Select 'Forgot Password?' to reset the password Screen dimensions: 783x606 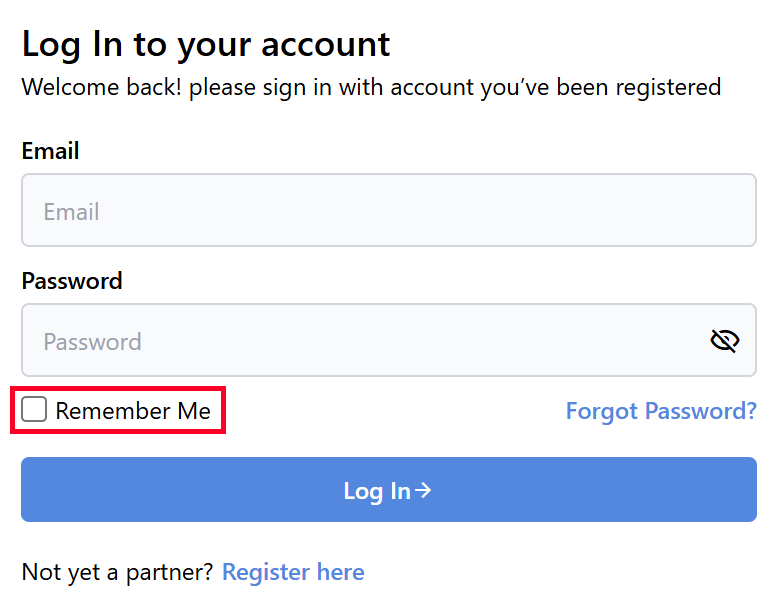tap(661, 411)
